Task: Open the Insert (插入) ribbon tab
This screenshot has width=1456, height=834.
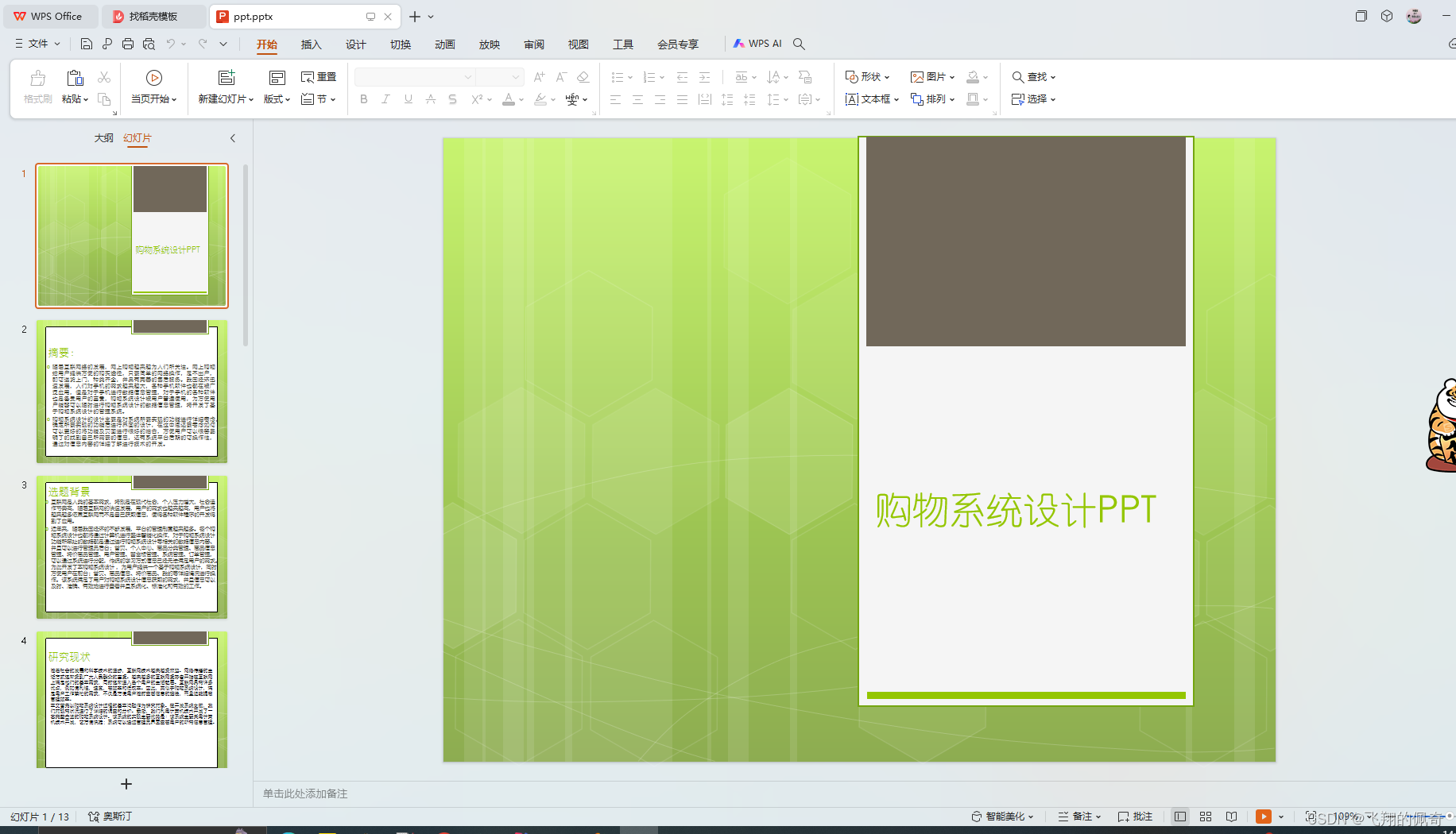Action: point(311,44)
